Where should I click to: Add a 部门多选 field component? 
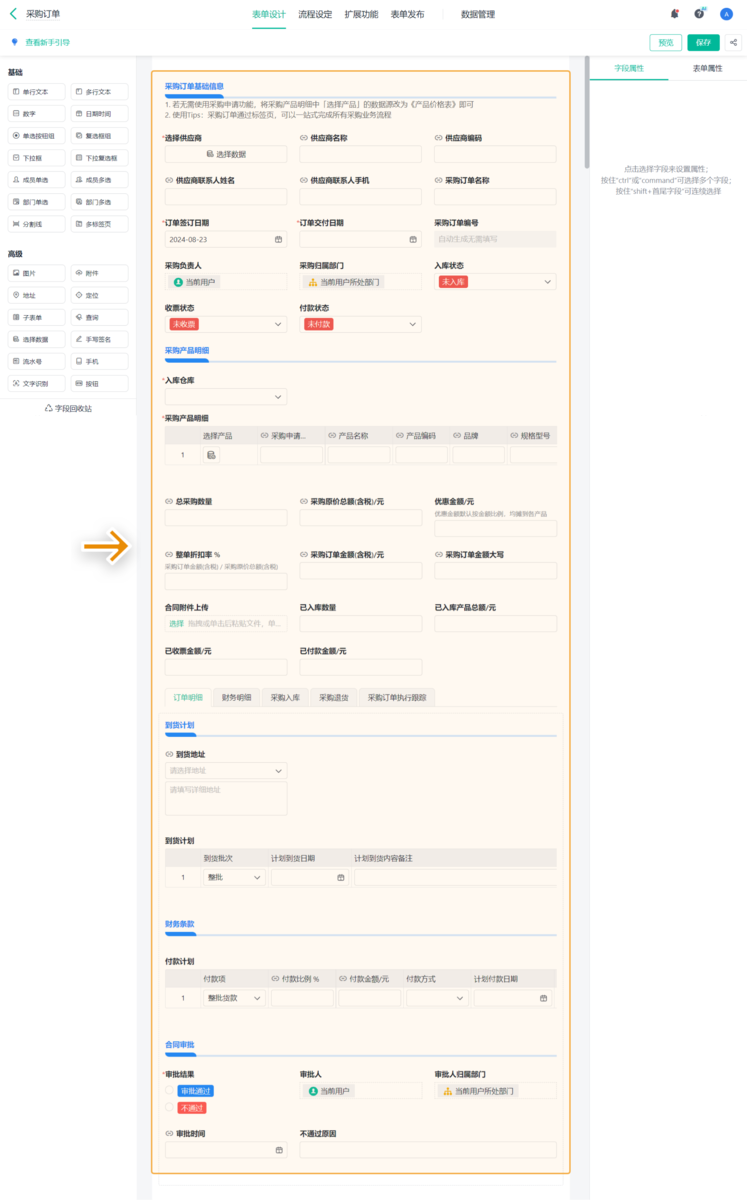[x=100, y=201]
